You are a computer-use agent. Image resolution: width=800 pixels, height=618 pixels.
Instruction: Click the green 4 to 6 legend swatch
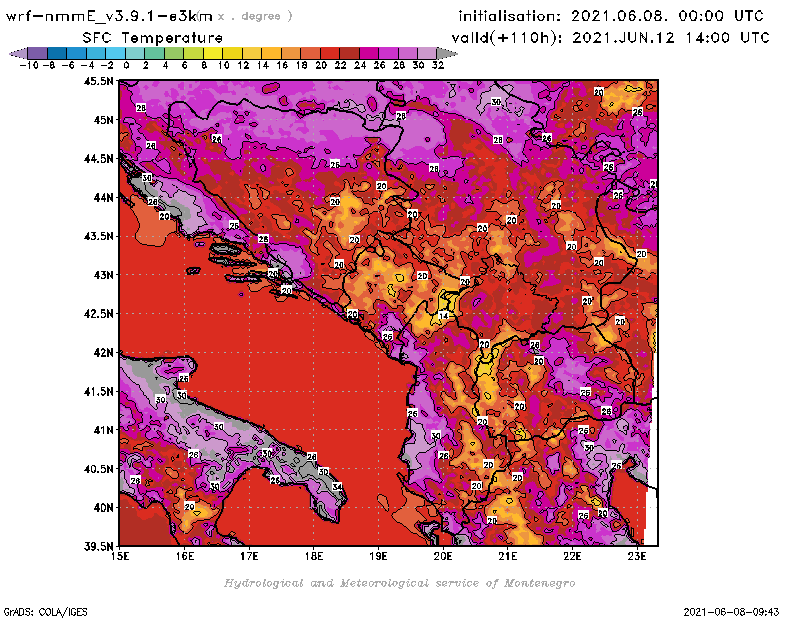coord(174,53)
